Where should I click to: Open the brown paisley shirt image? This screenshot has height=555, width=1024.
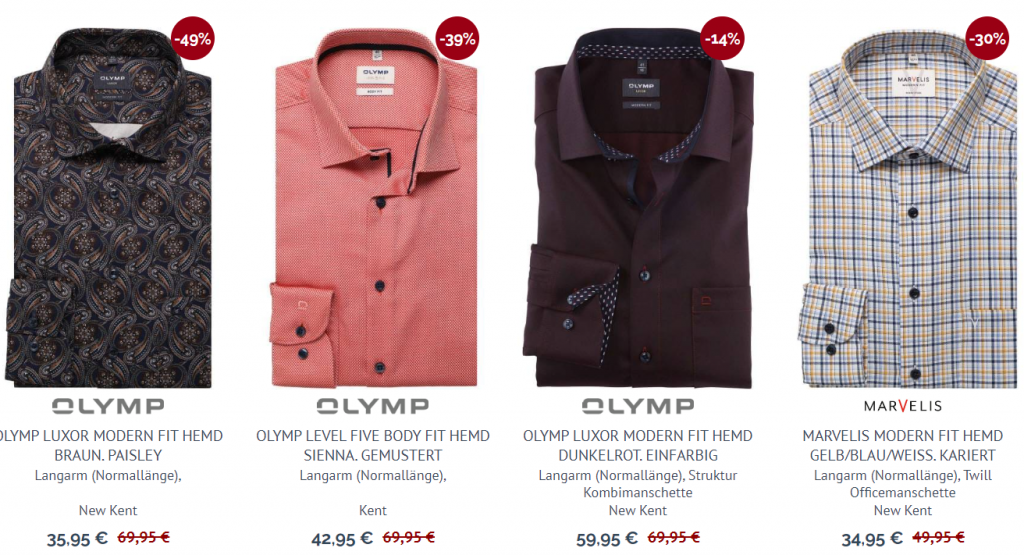108,207
